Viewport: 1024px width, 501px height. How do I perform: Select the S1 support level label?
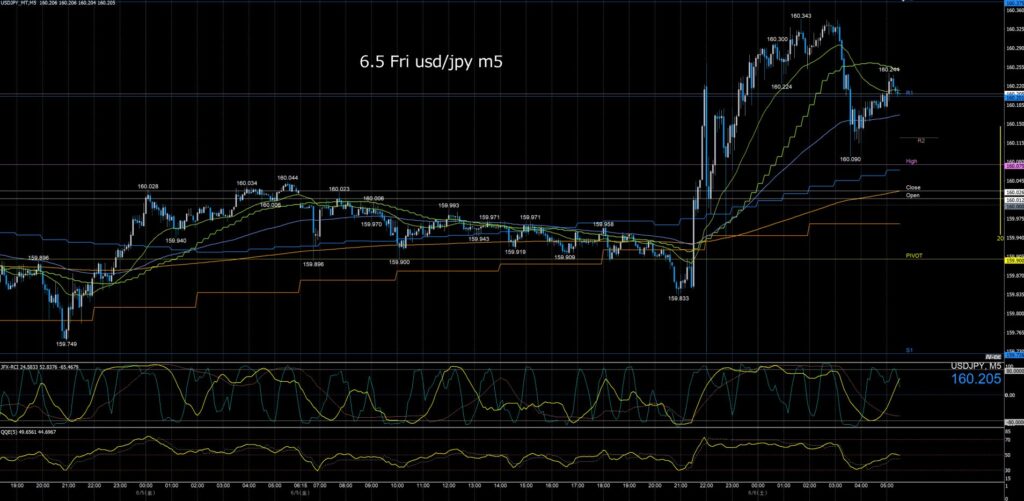tap(909, 351)
